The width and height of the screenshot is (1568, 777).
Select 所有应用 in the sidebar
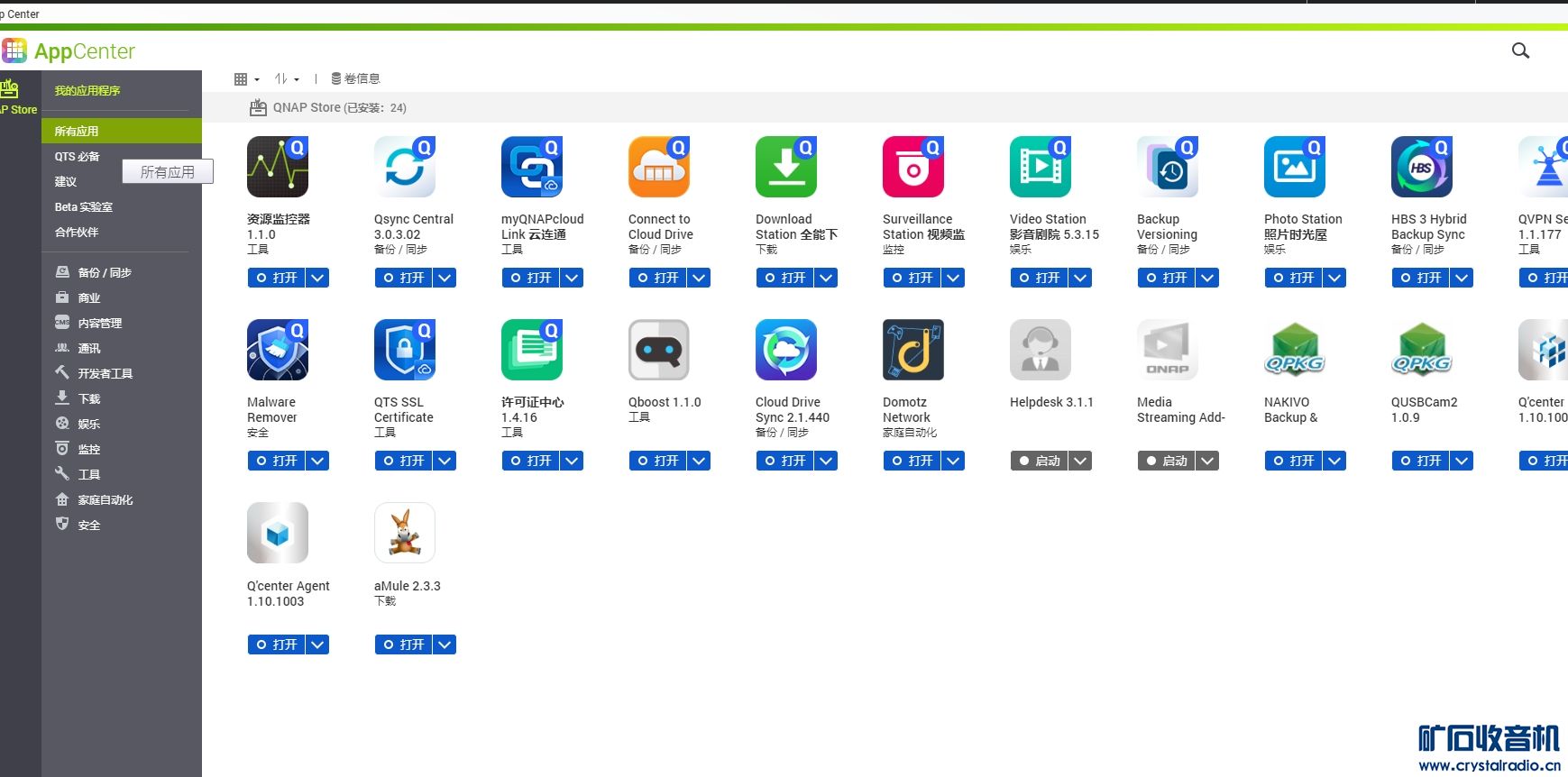122,131
